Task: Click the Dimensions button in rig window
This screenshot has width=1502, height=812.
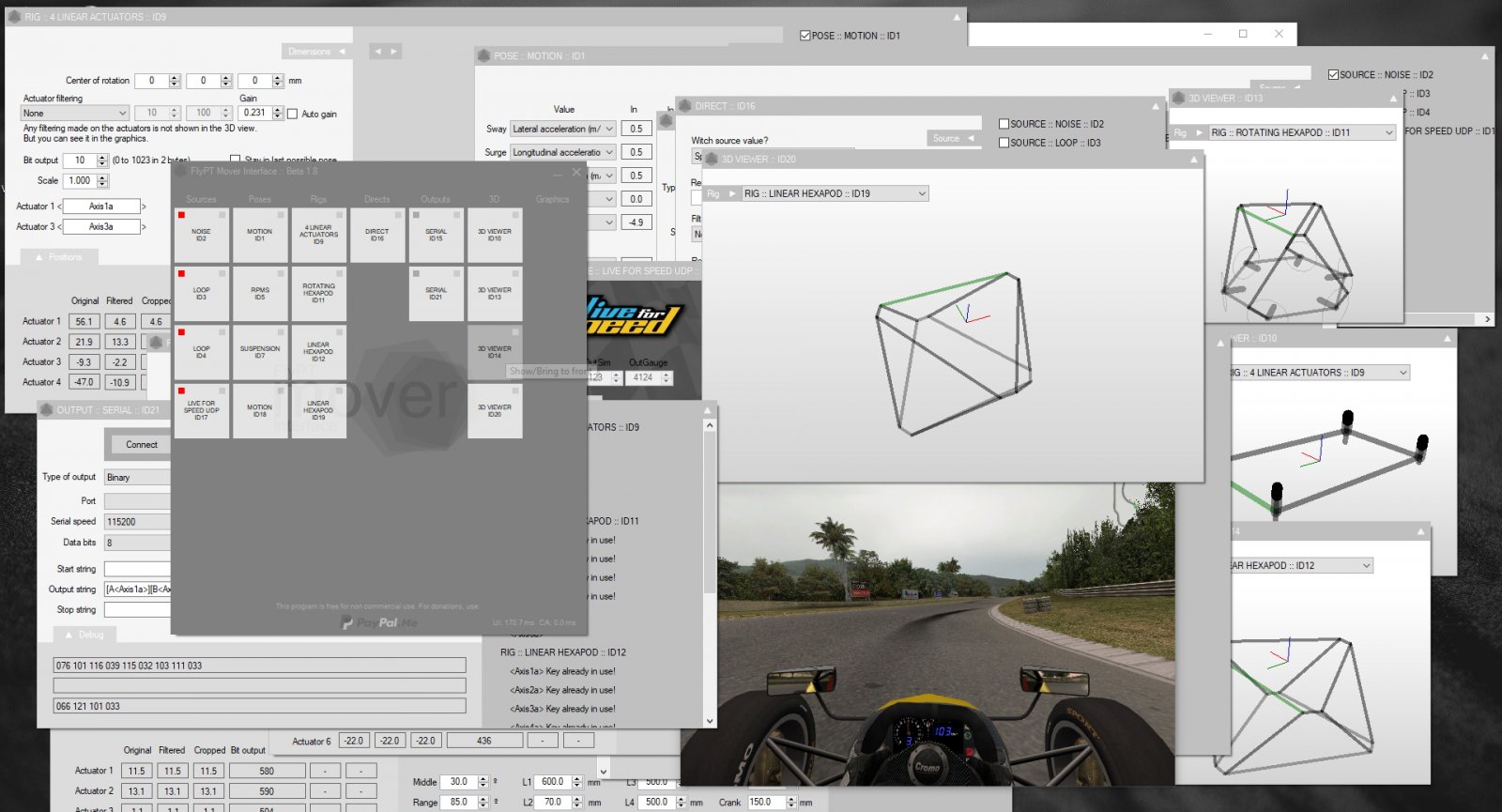Action: click(316, 52)
